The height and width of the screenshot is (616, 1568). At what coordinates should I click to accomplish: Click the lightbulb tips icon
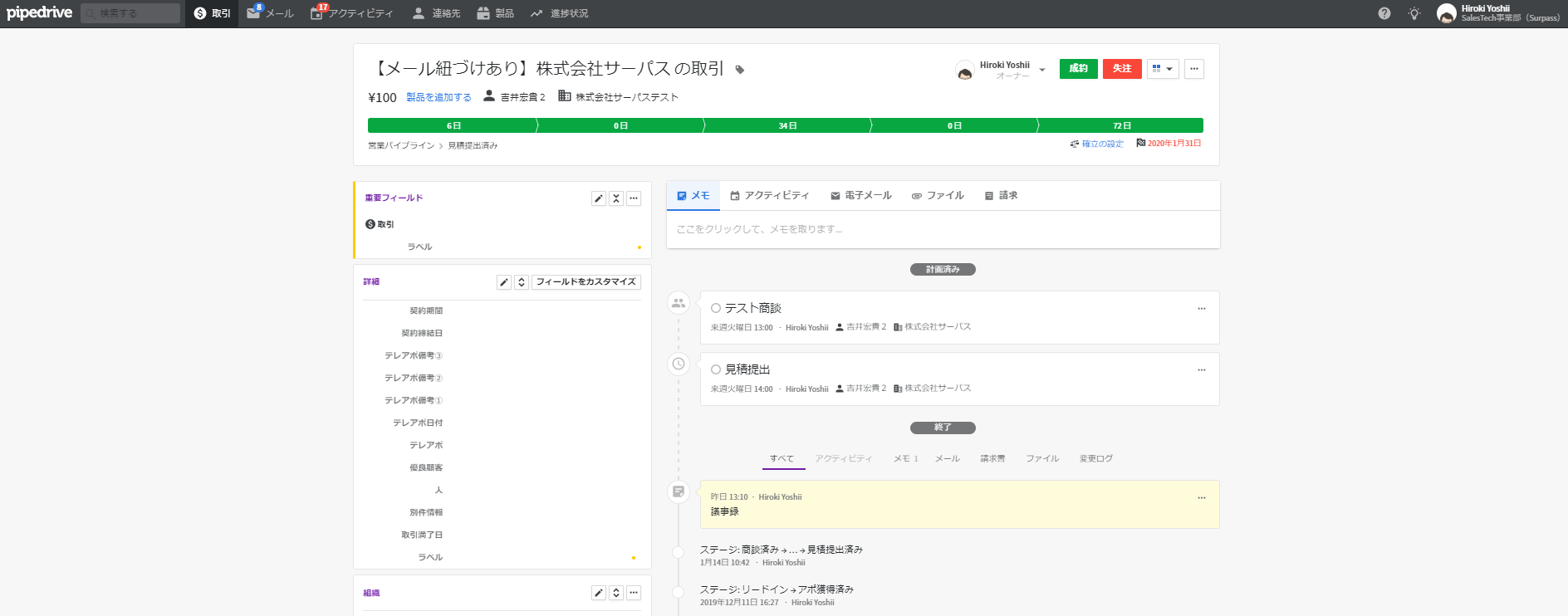[1414, 13]
